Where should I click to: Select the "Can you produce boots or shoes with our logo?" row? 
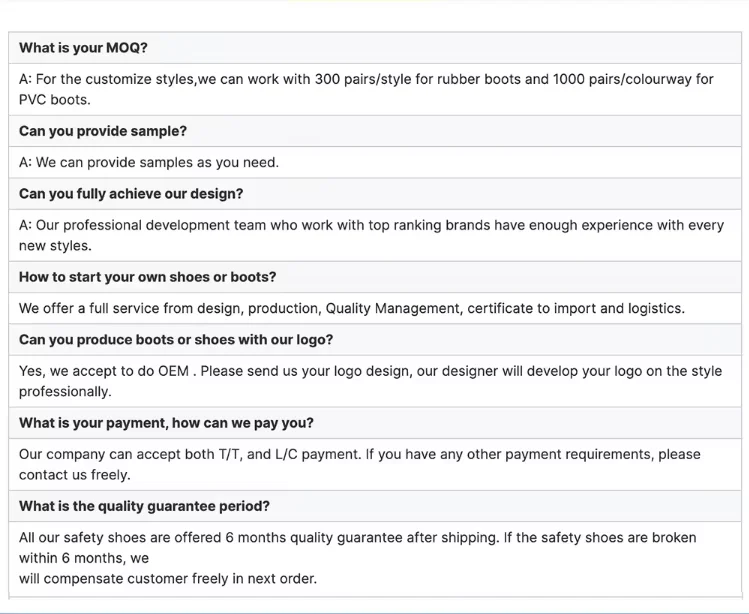[x=176, y=340]
